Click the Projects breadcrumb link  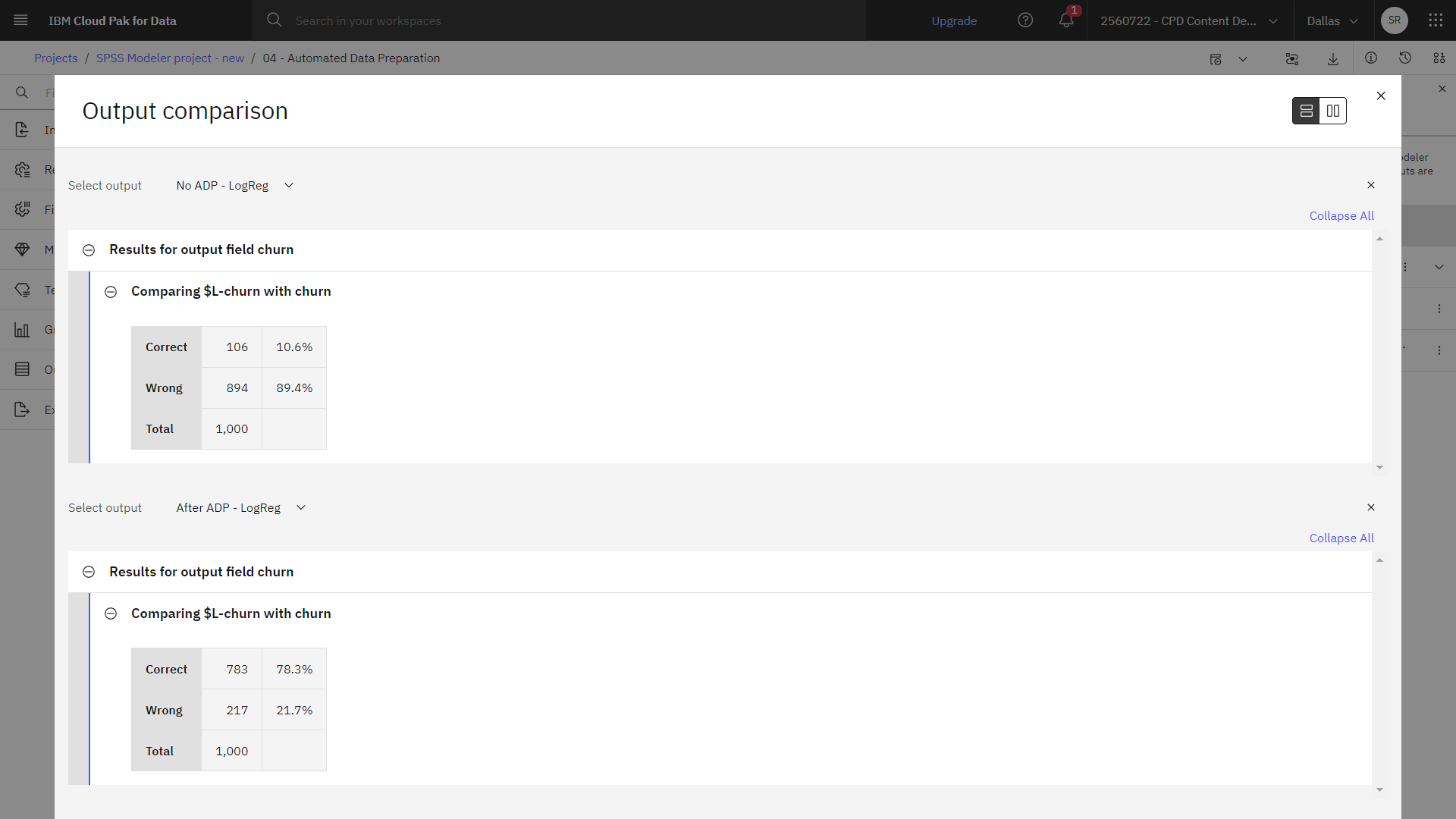56,58
